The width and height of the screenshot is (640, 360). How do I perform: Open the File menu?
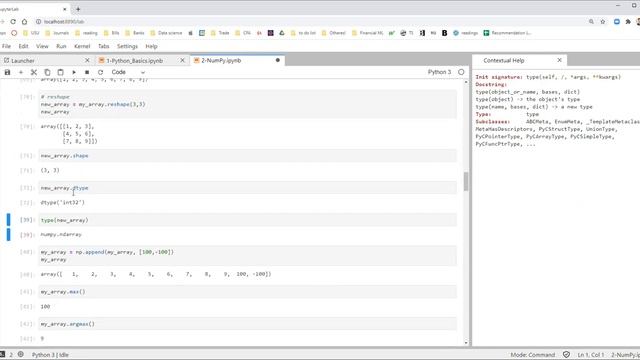7,47
